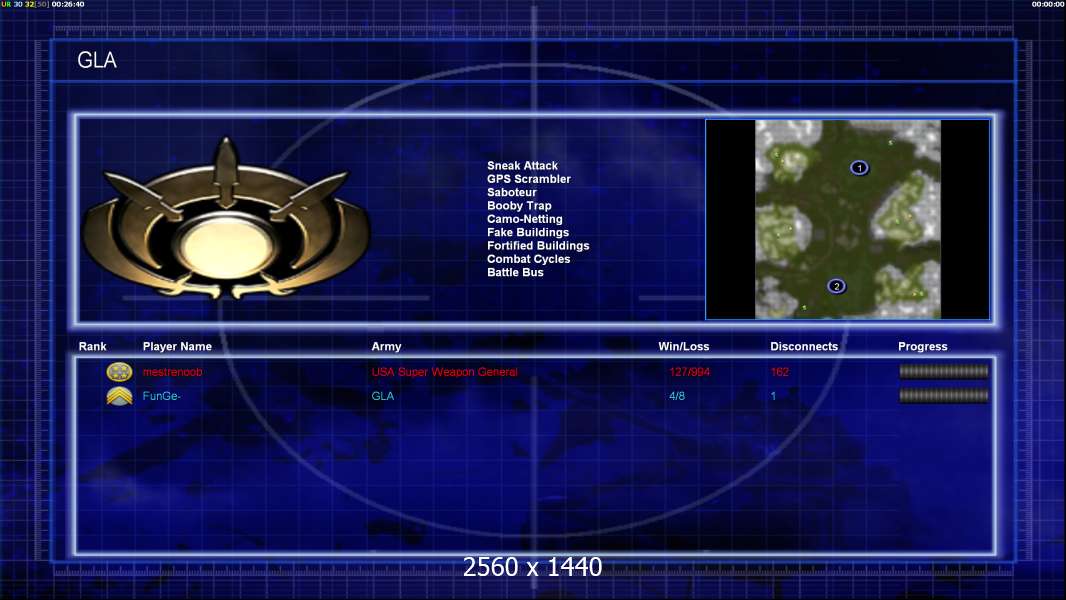This screenshot has height=600, width=1066.
Task: Click the Player Name column header
Action: pyautogui.click(x=177, y=347)
